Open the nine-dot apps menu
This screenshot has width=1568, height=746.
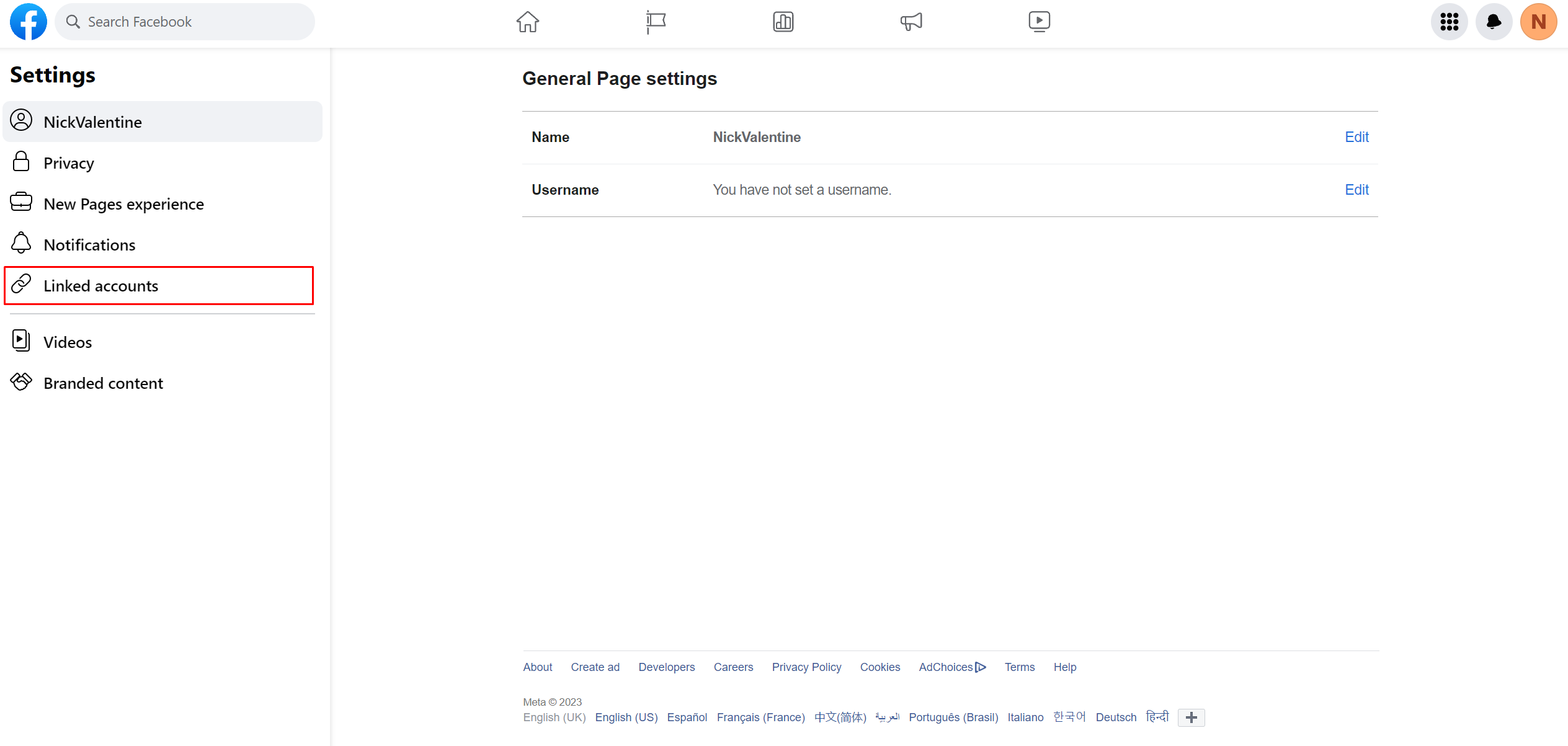[1449, 22]
